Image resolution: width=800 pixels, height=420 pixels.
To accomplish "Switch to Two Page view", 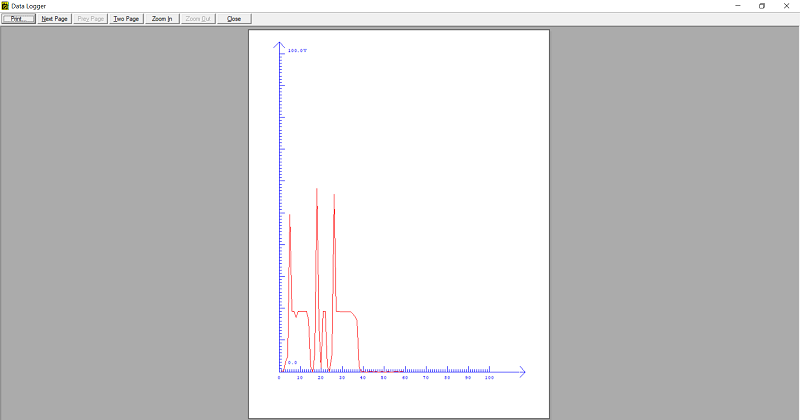I will point(126,19).
